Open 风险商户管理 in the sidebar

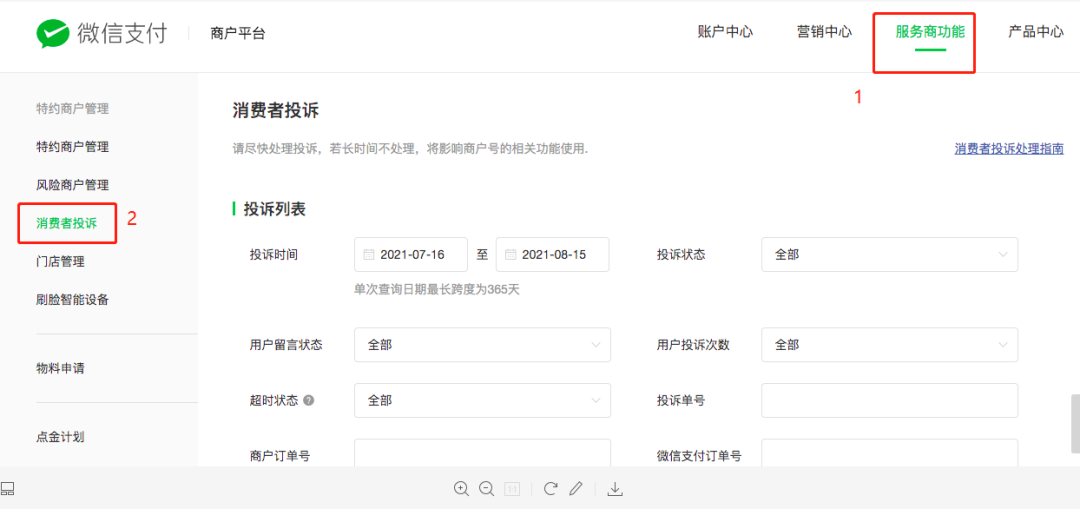[72, 185]
